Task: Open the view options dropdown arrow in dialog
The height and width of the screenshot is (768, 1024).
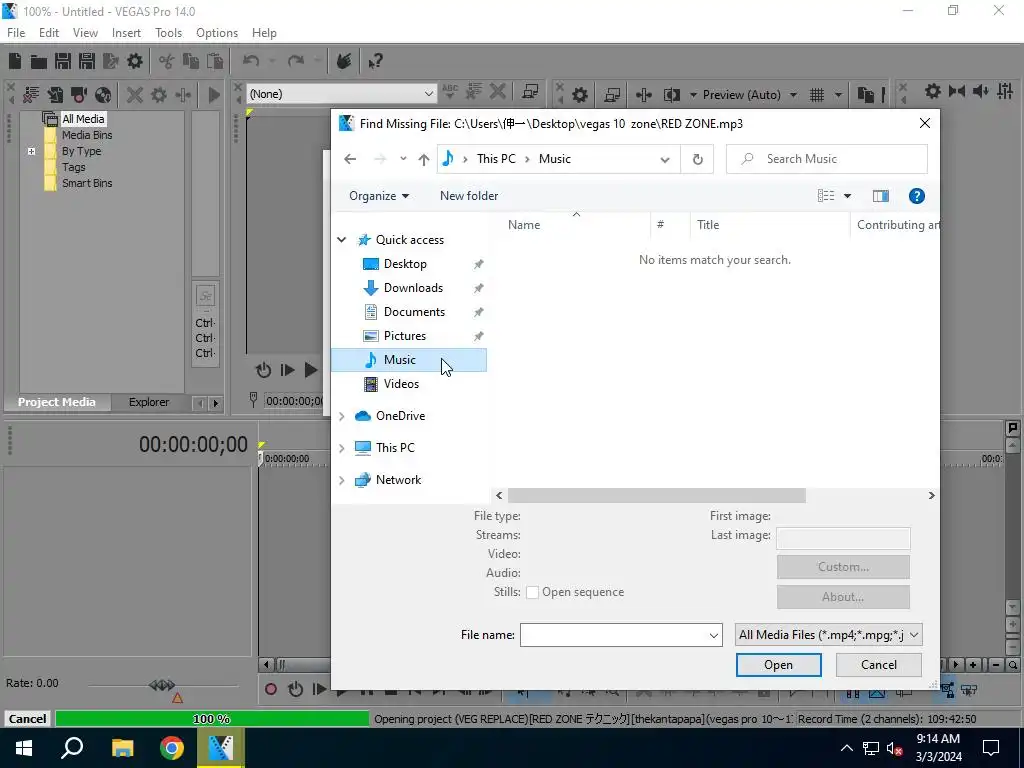Action: point(848,196)
